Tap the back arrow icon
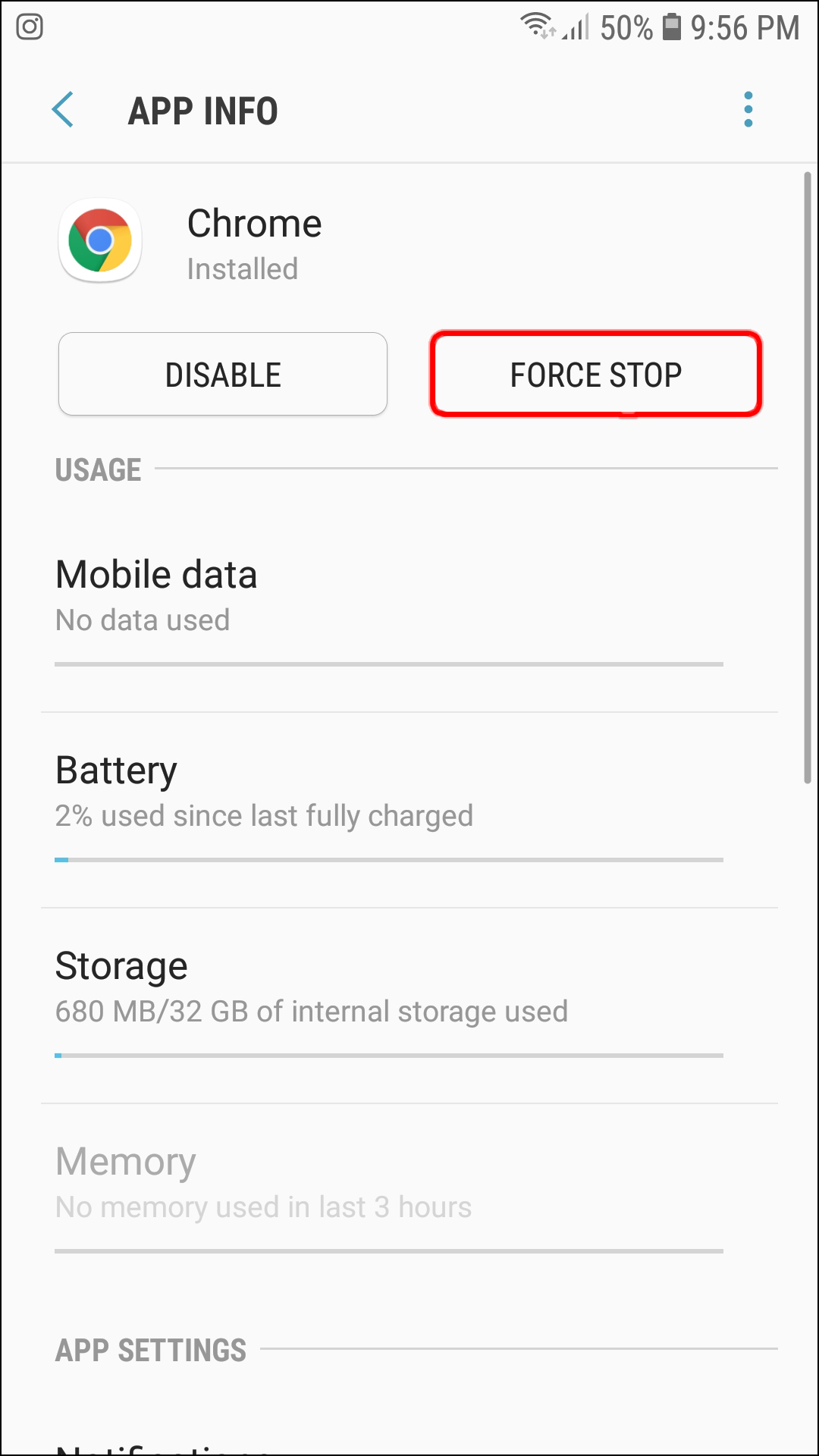 coord(63,110)
